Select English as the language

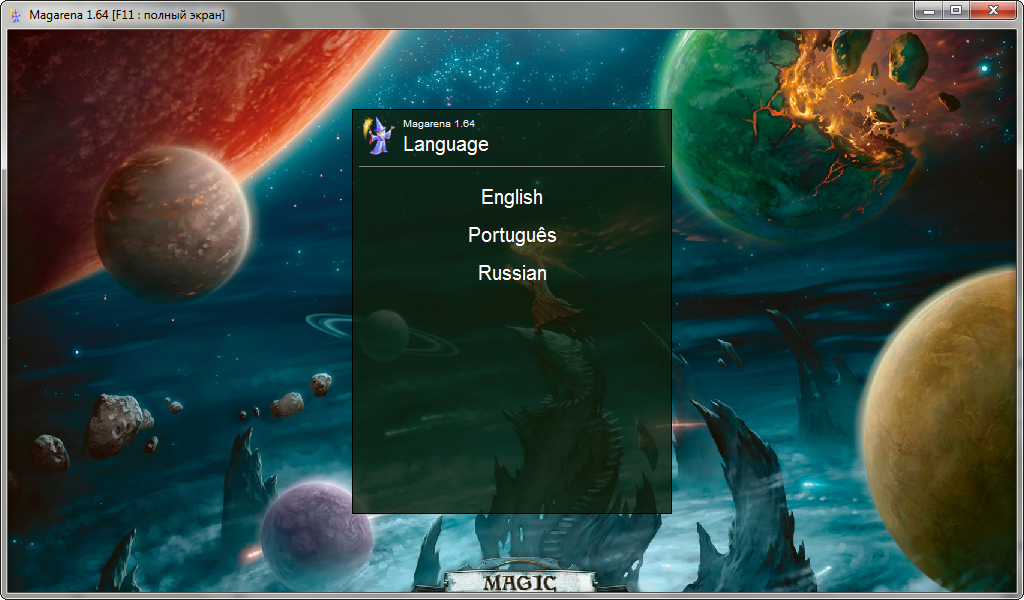pos(512,197)
